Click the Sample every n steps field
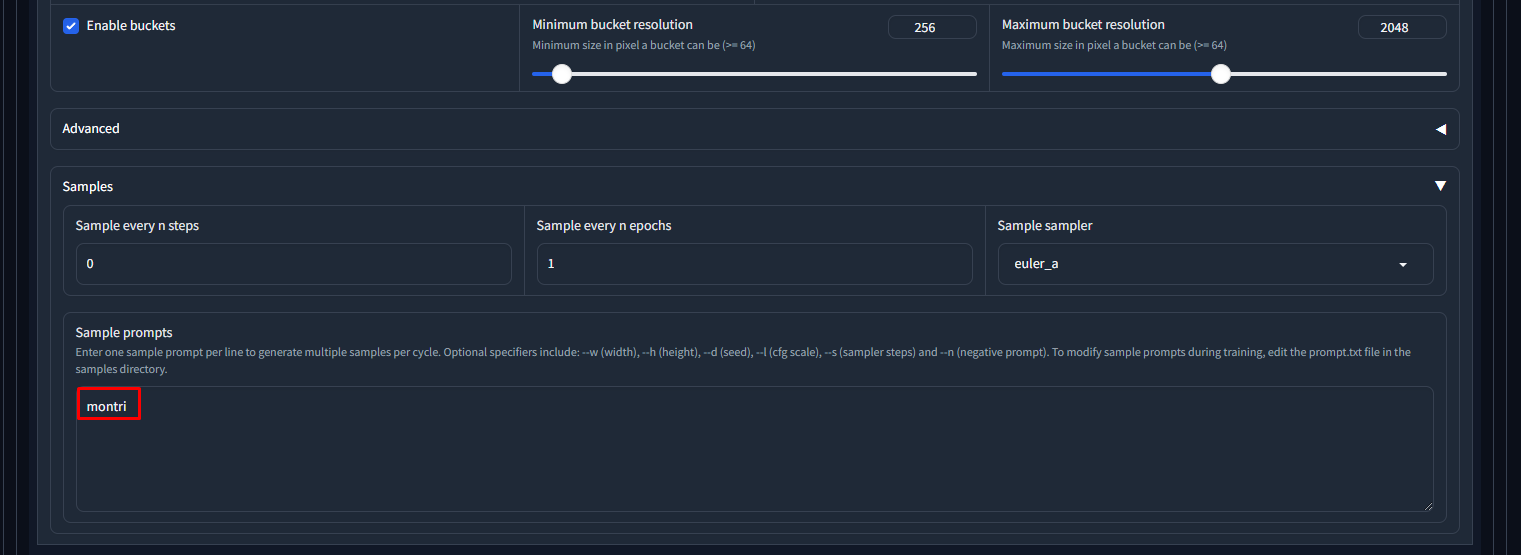Viewport: 1521px width, 555px height. tap(293, 264)
